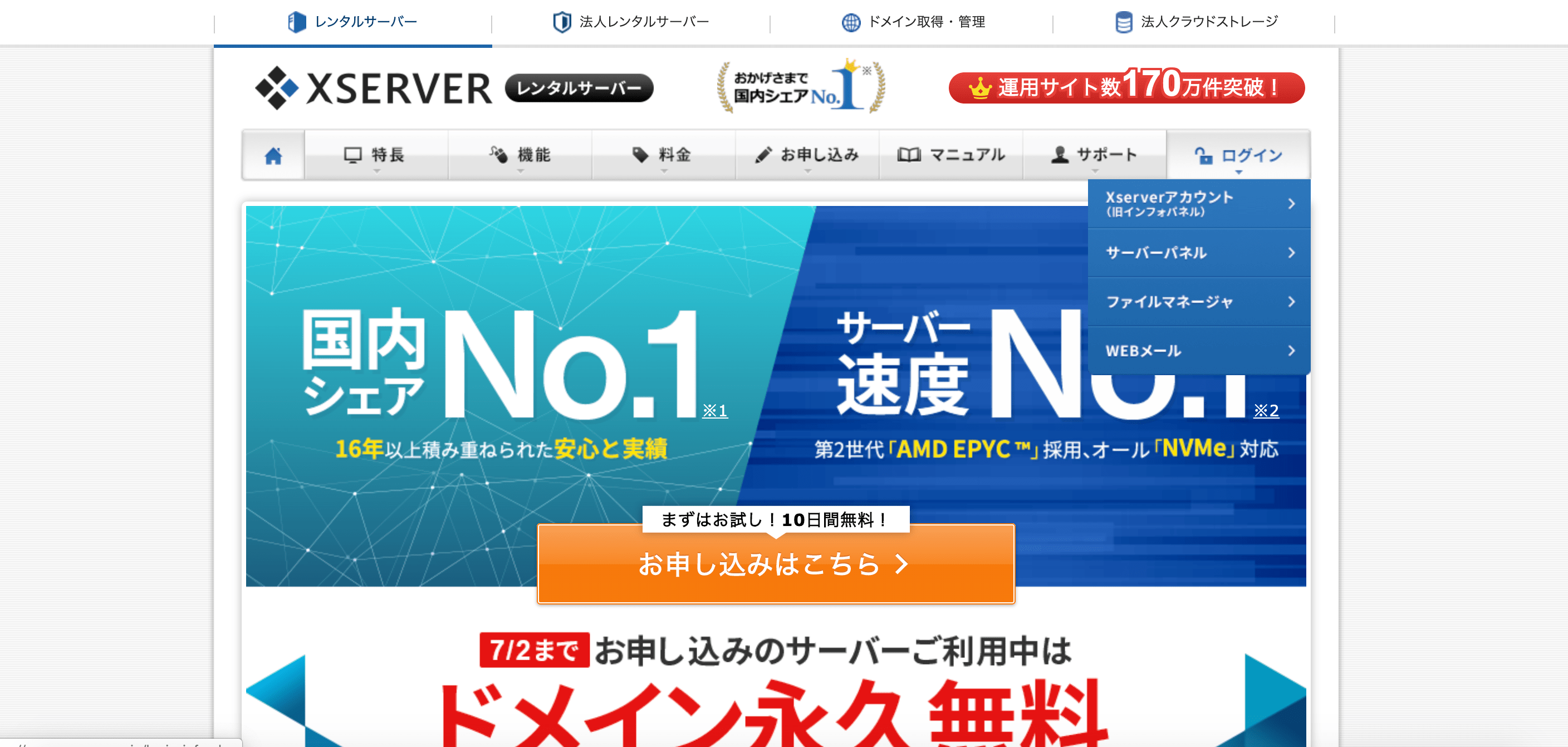Select Xserverアカウント from login menu
This screenshot has width=1568, height=747.
click(x=1199, y=204)
